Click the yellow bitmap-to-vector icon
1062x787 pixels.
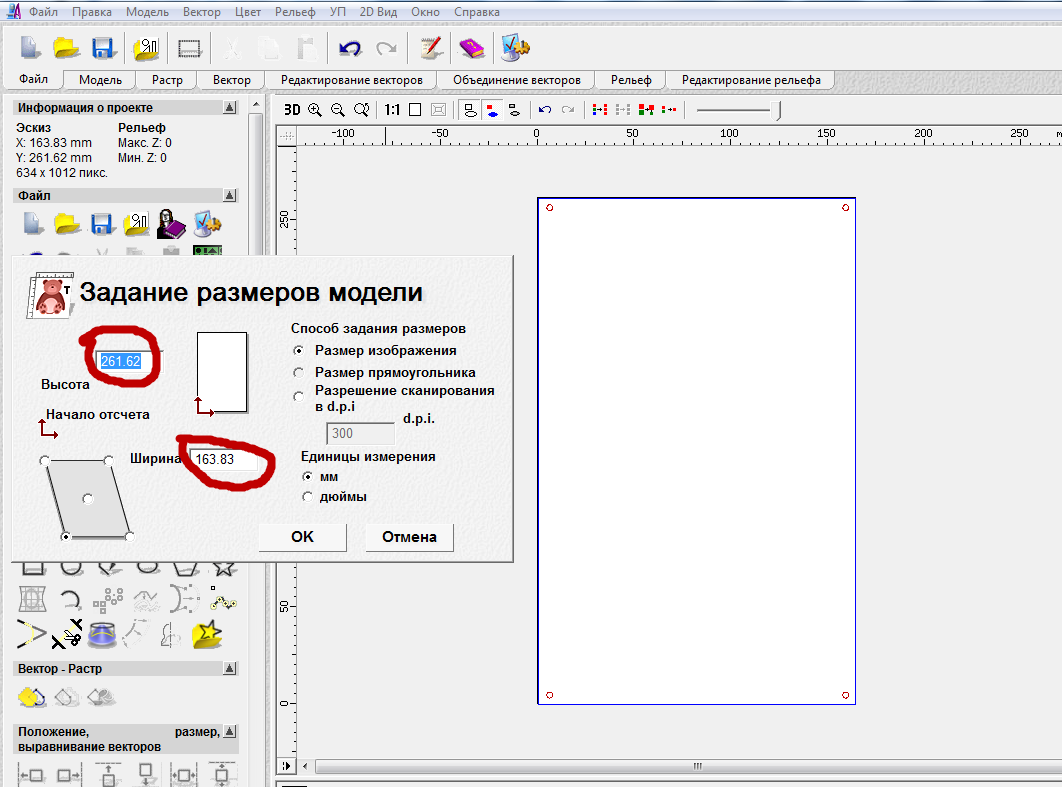32,697
